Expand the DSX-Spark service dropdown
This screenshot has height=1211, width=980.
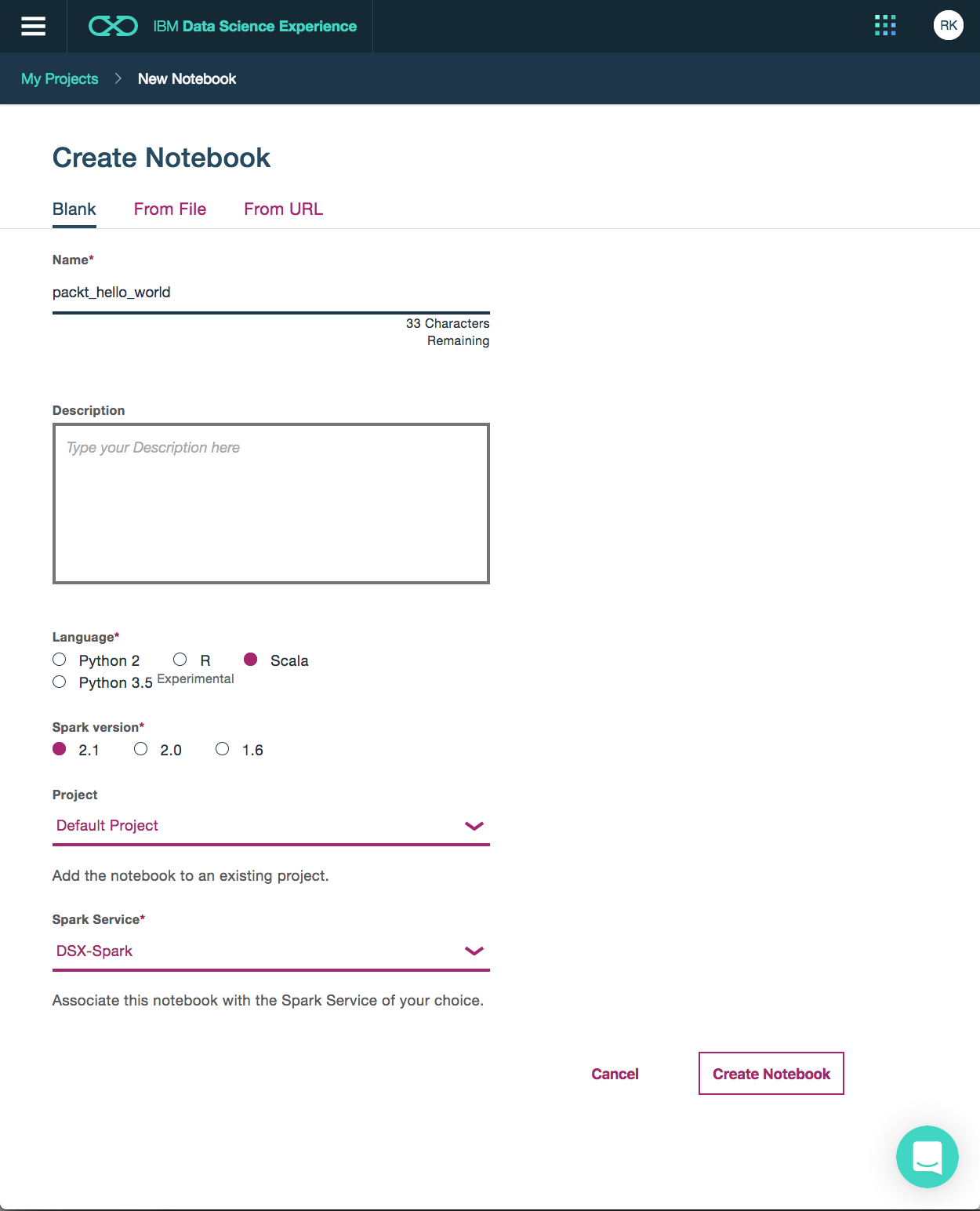(x=270, y=951)
